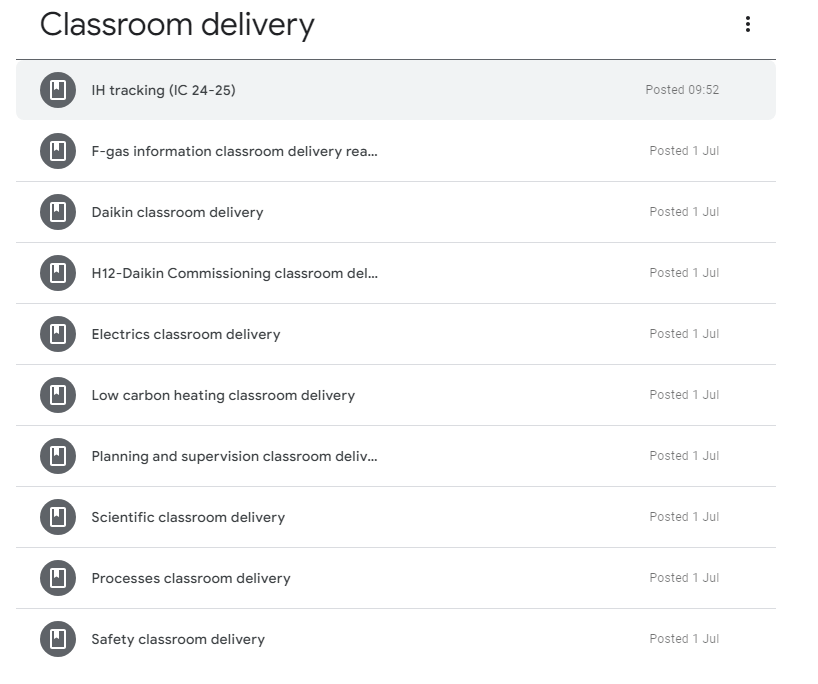This screenshot has width=818, height=684.
Task: Open the three-dot topic options menu
Action: coord(747,25)
